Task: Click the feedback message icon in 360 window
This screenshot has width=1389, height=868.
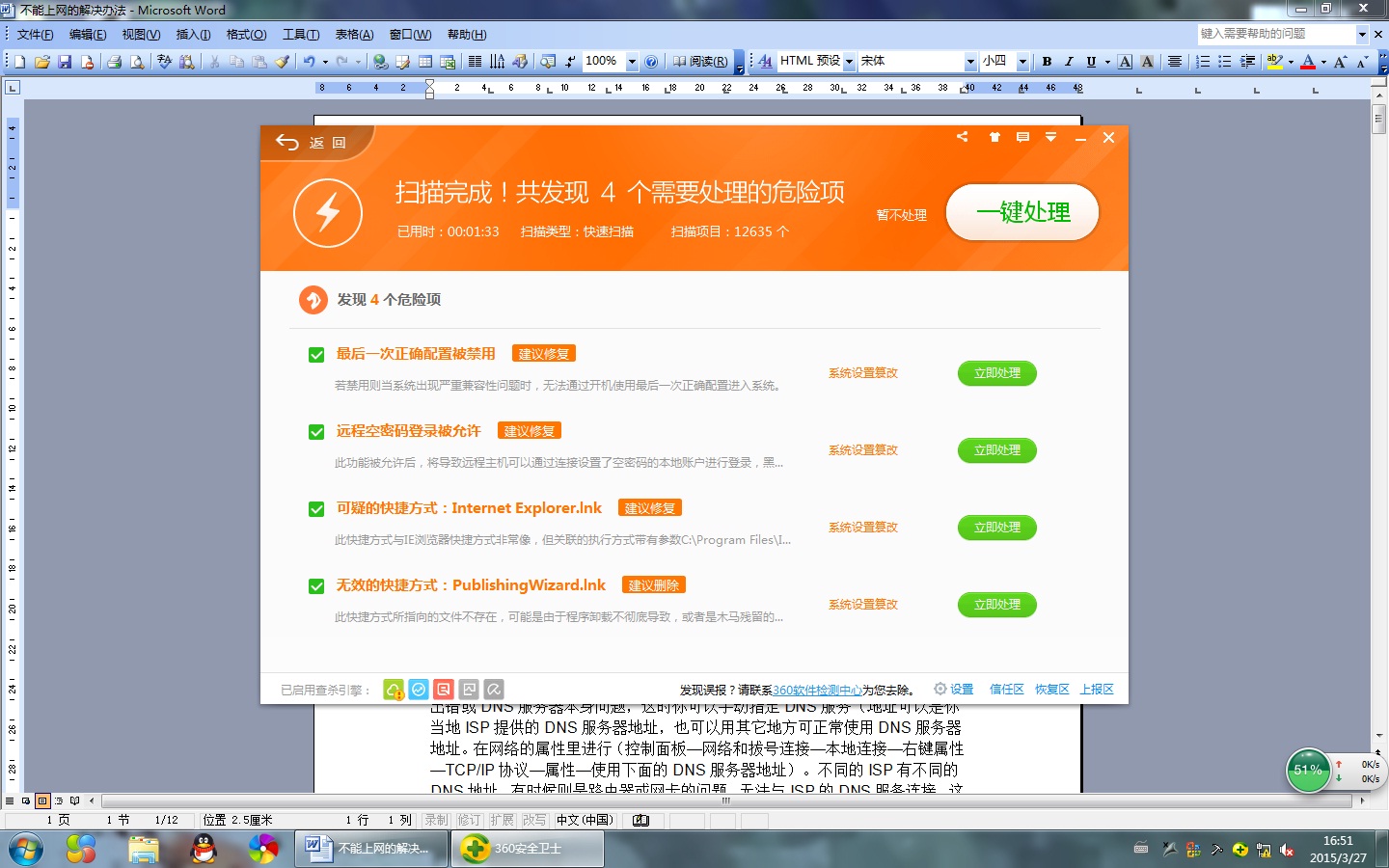Action: (x=1022, y=137)
